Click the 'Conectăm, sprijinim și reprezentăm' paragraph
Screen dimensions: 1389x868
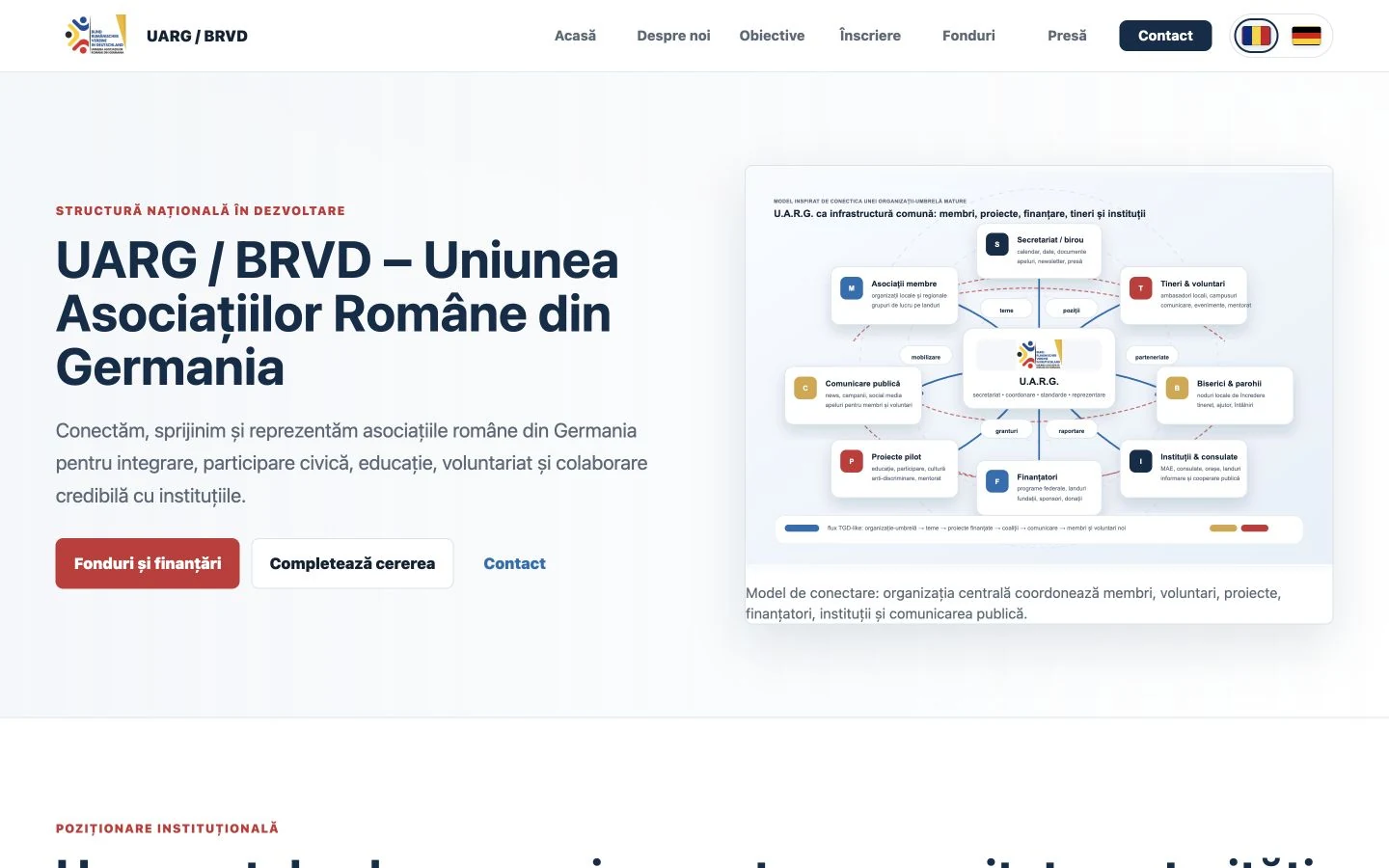coord(352,463)
